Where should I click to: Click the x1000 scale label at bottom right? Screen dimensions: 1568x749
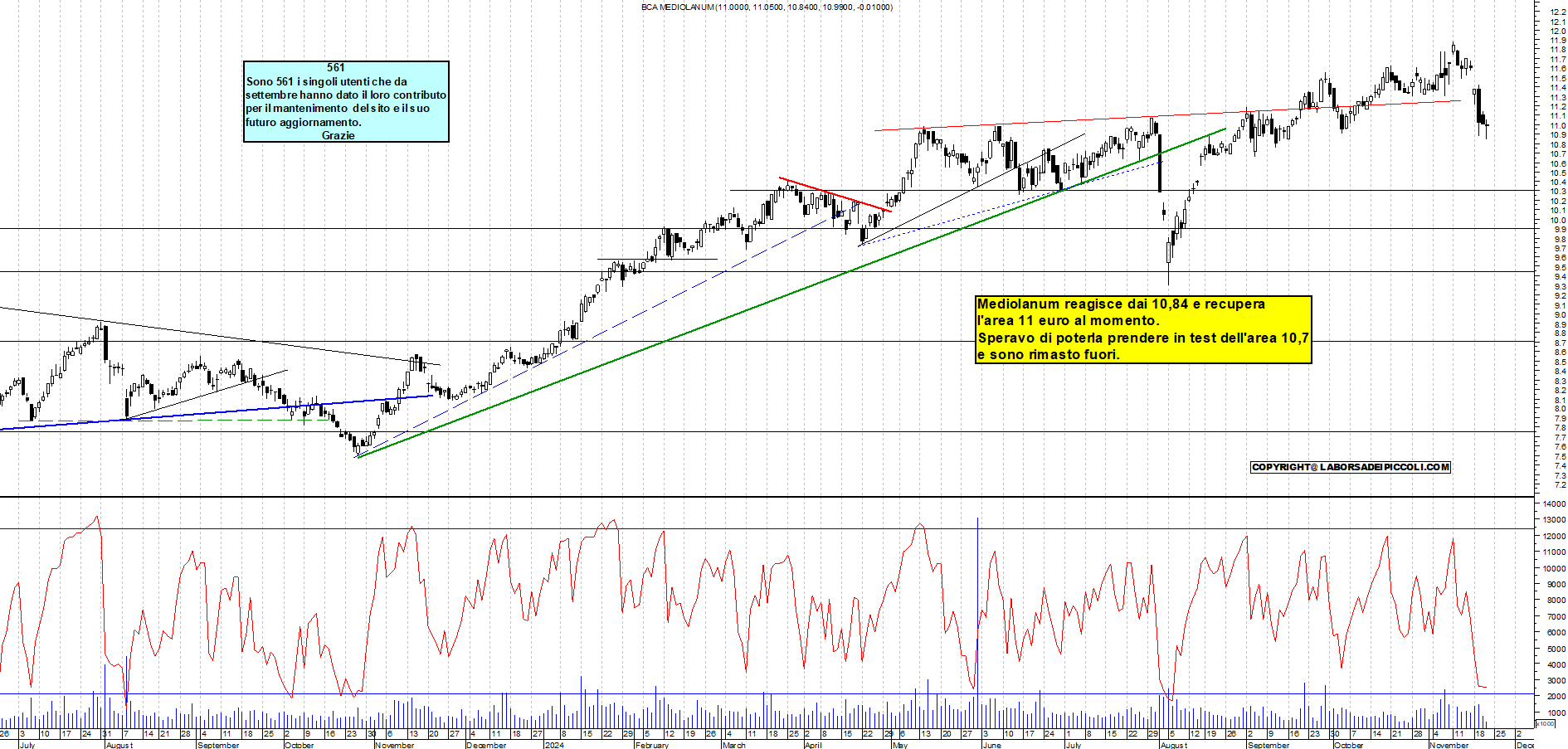coord(1546,723)
